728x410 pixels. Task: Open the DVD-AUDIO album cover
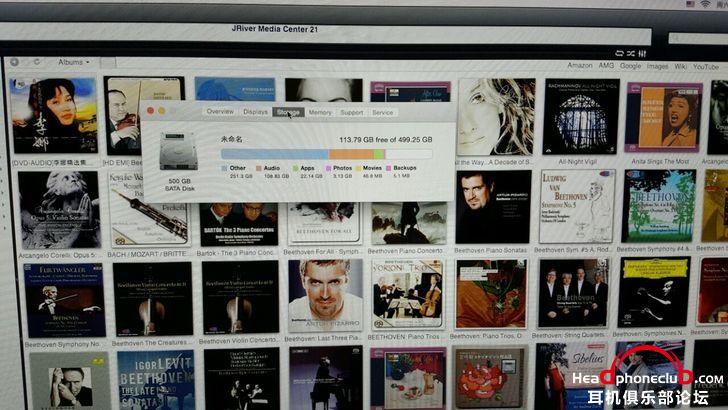[x=54, y=116]
